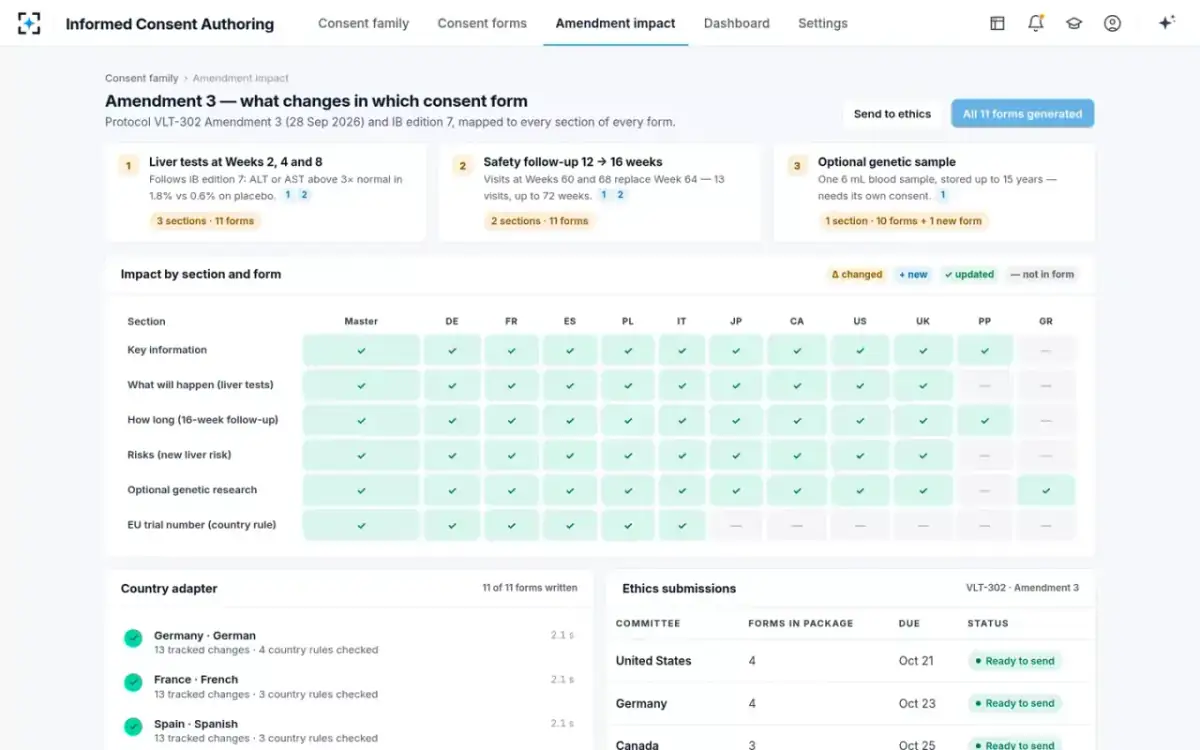The height and width of the screenshot is (750, 1200).
Task: Click the All 11 forms generated button
Action: click(1022, 114)
